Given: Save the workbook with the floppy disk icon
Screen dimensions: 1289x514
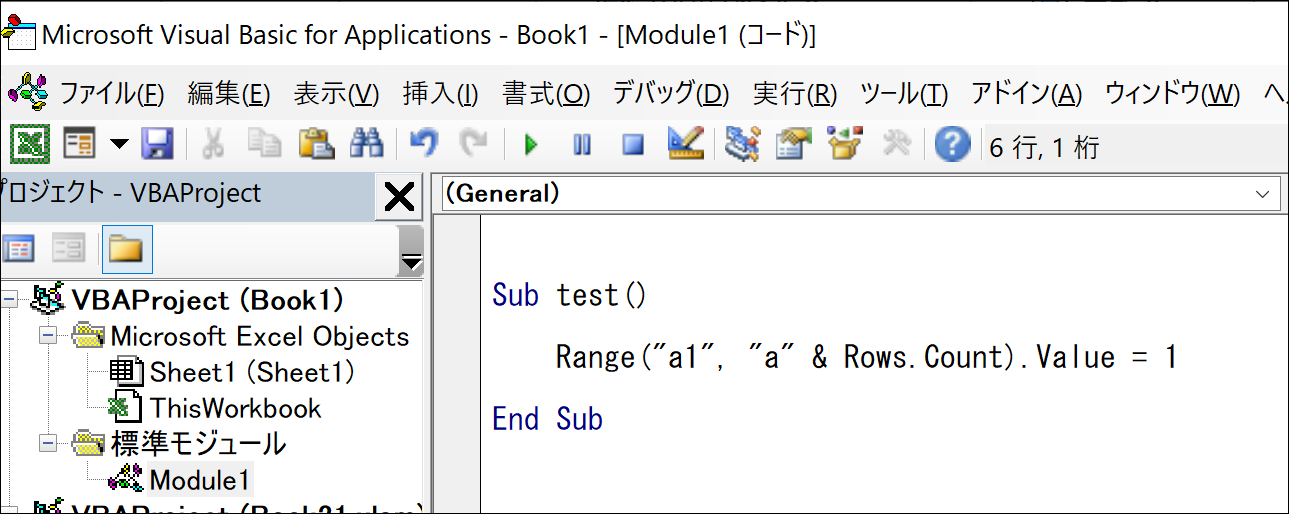Looking at the screenshot, I should tap(158, 145).
